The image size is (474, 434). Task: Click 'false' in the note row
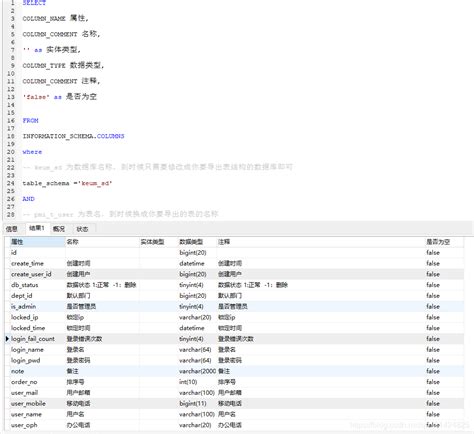click(x=433, y=371)
